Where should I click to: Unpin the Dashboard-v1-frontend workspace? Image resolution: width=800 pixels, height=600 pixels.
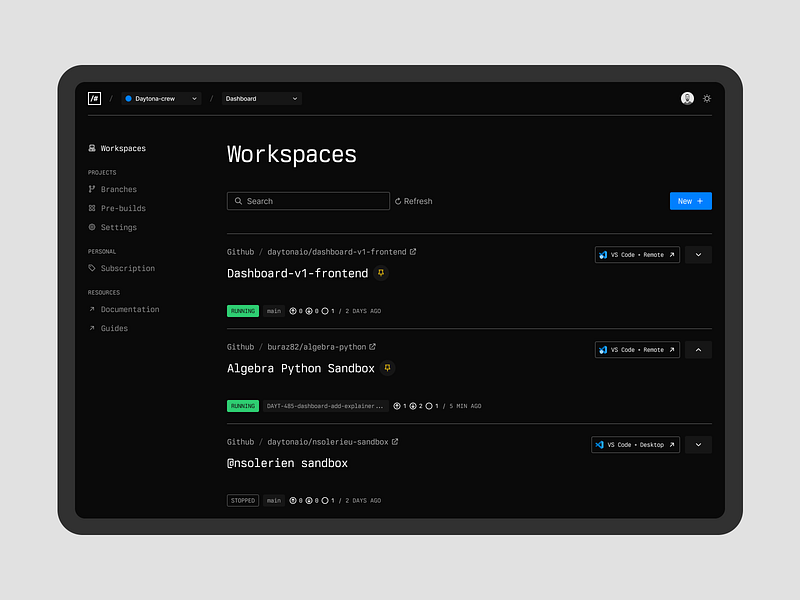(381, 272)
